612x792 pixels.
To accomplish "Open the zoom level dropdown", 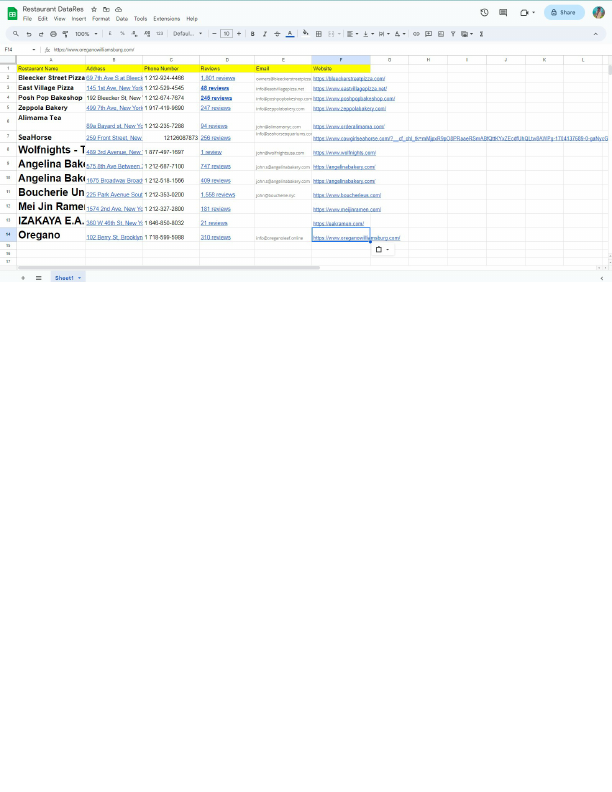I will pos(86,34).
